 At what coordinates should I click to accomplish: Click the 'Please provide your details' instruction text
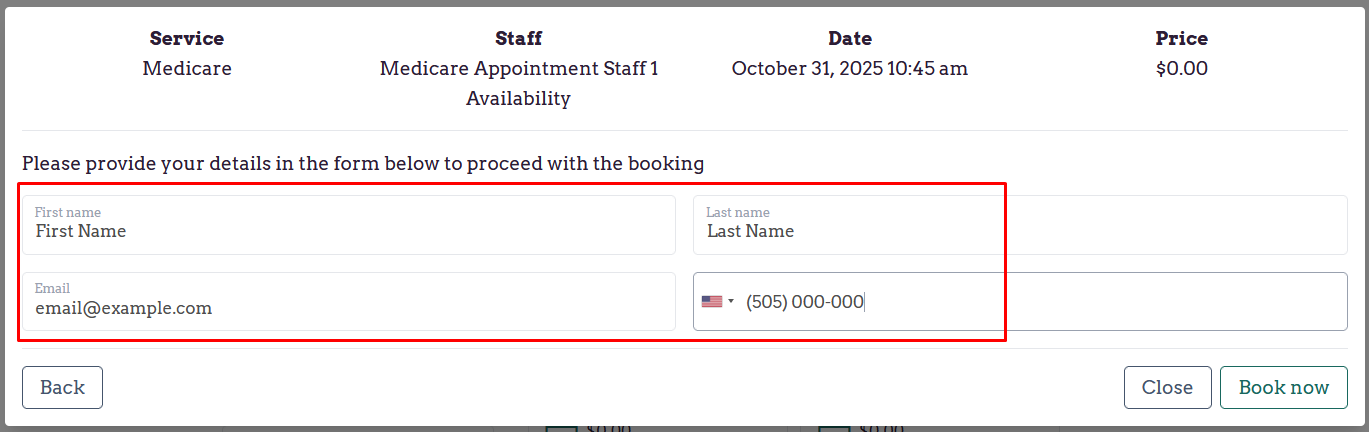coord(363,163)
